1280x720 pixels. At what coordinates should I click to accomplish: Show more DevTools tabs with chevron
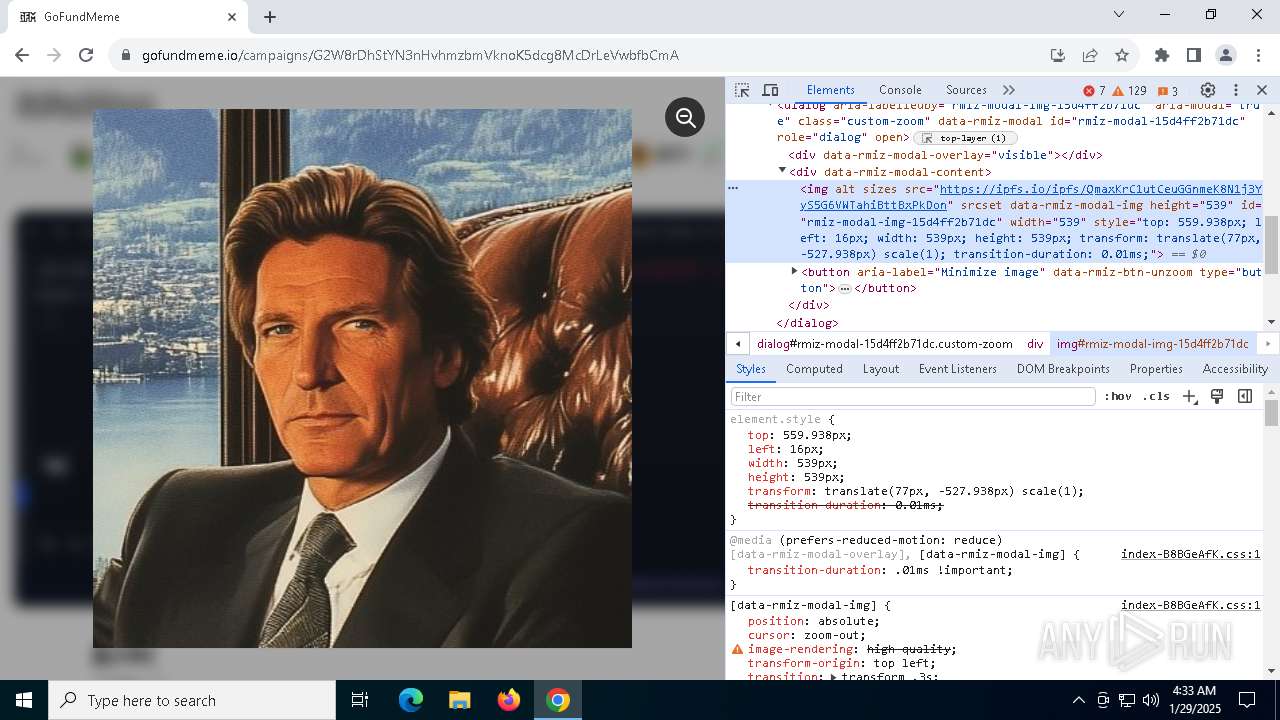[1009, 90]
